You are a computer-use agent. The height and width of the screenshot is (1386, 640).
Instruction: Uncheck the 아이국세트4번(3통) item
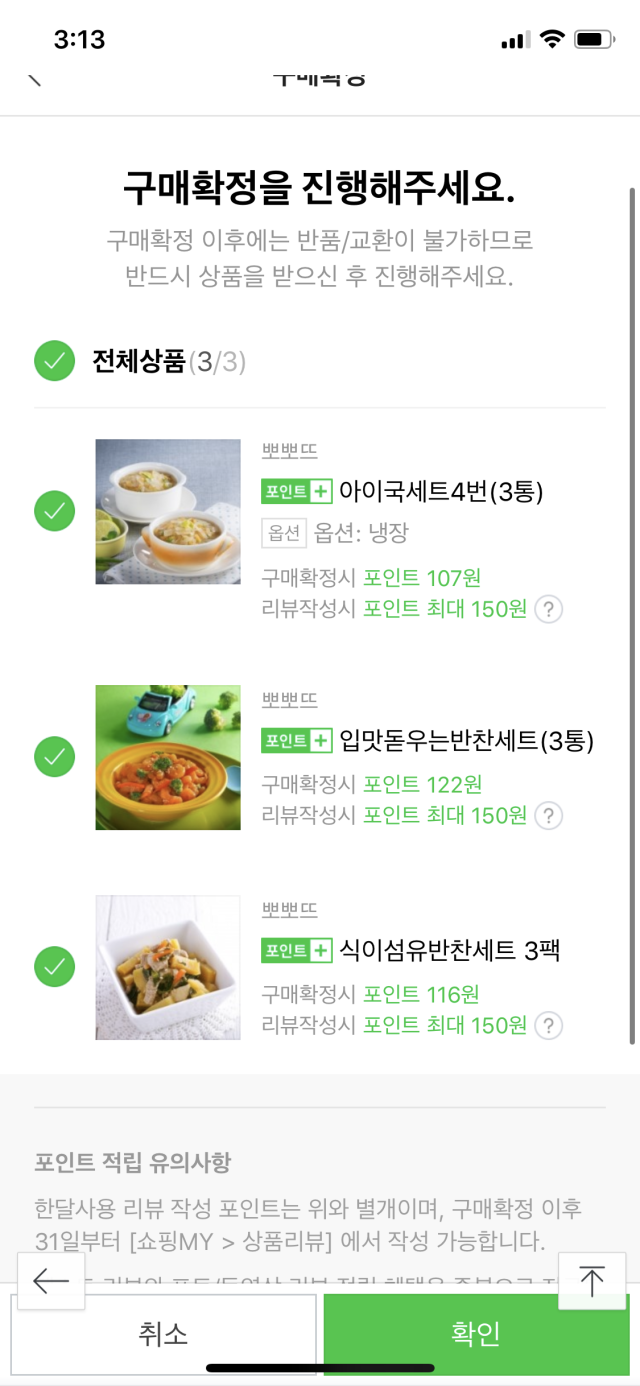point(55,511)
